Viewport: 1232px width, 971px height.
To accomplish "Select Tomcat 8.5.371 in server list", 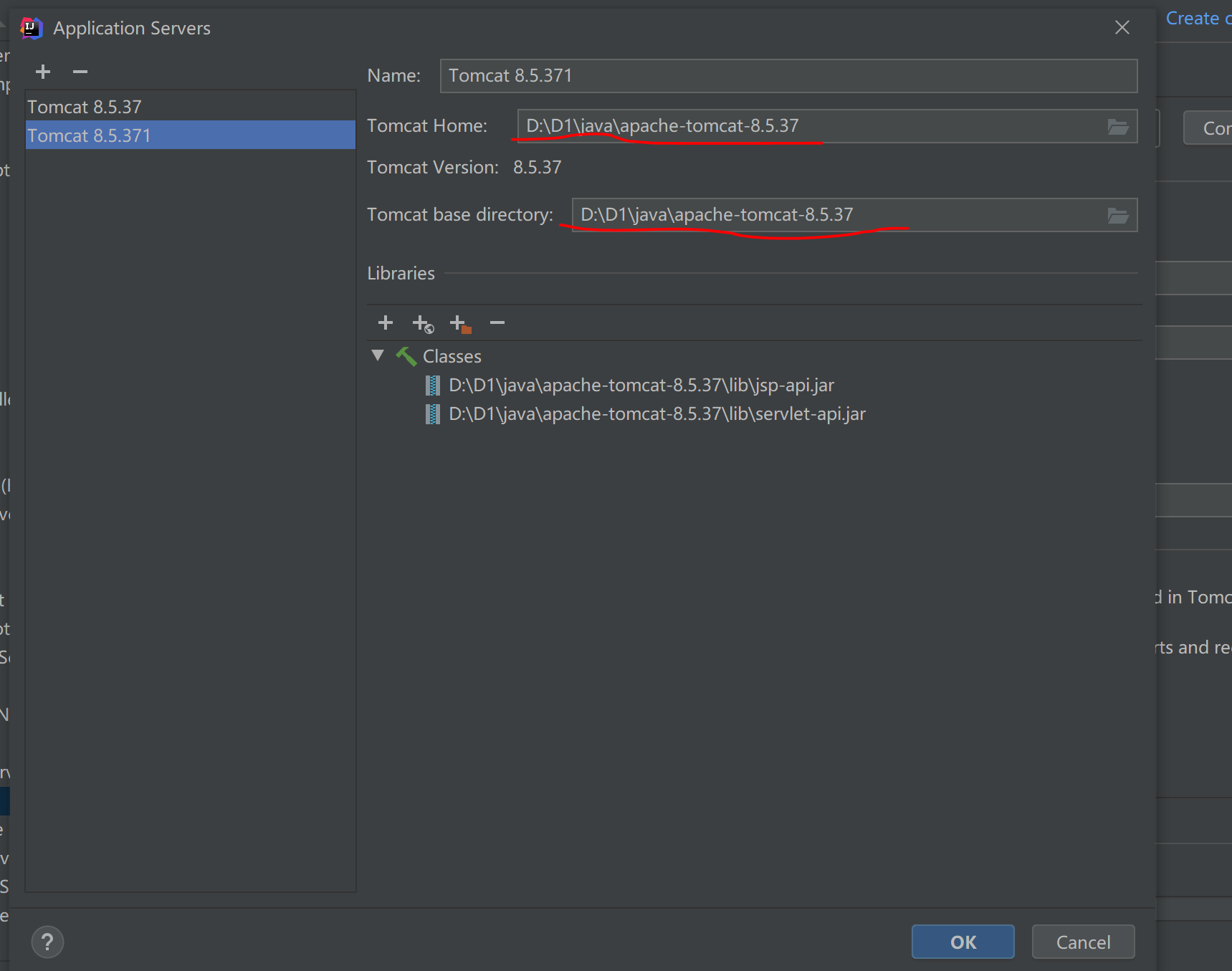I will [x=89, y=135].
